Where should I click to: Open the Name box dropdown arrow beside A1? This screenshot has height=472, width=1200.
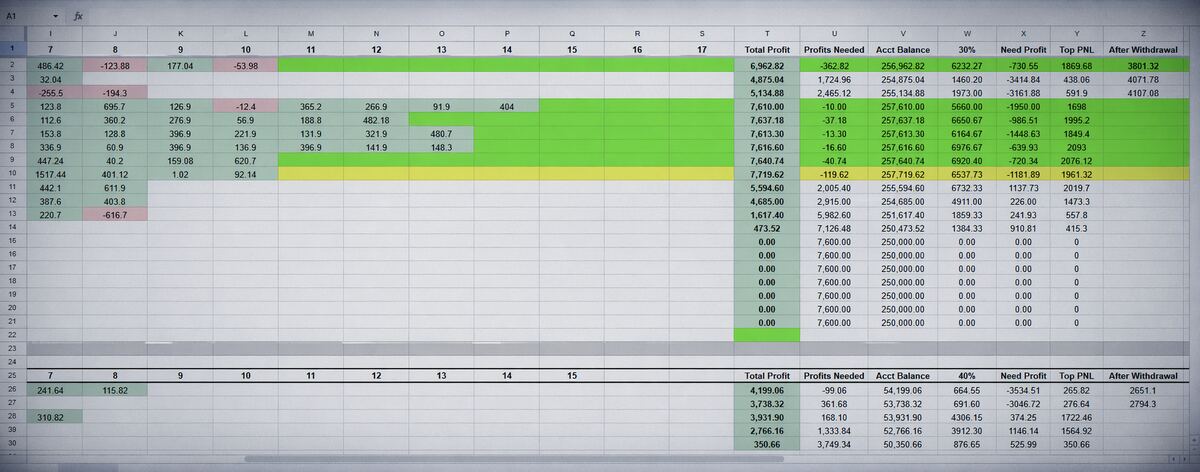(54, 17)
